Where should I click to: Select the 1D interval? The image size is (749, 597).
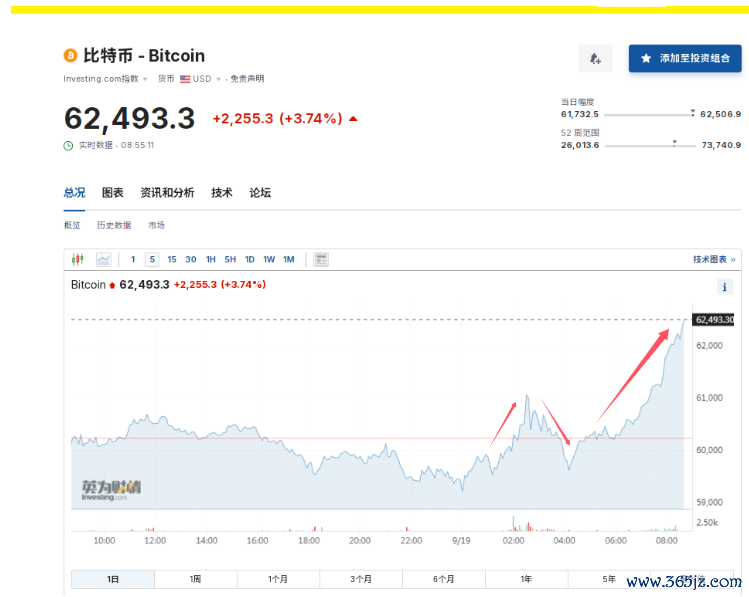[x=250, y=259]
